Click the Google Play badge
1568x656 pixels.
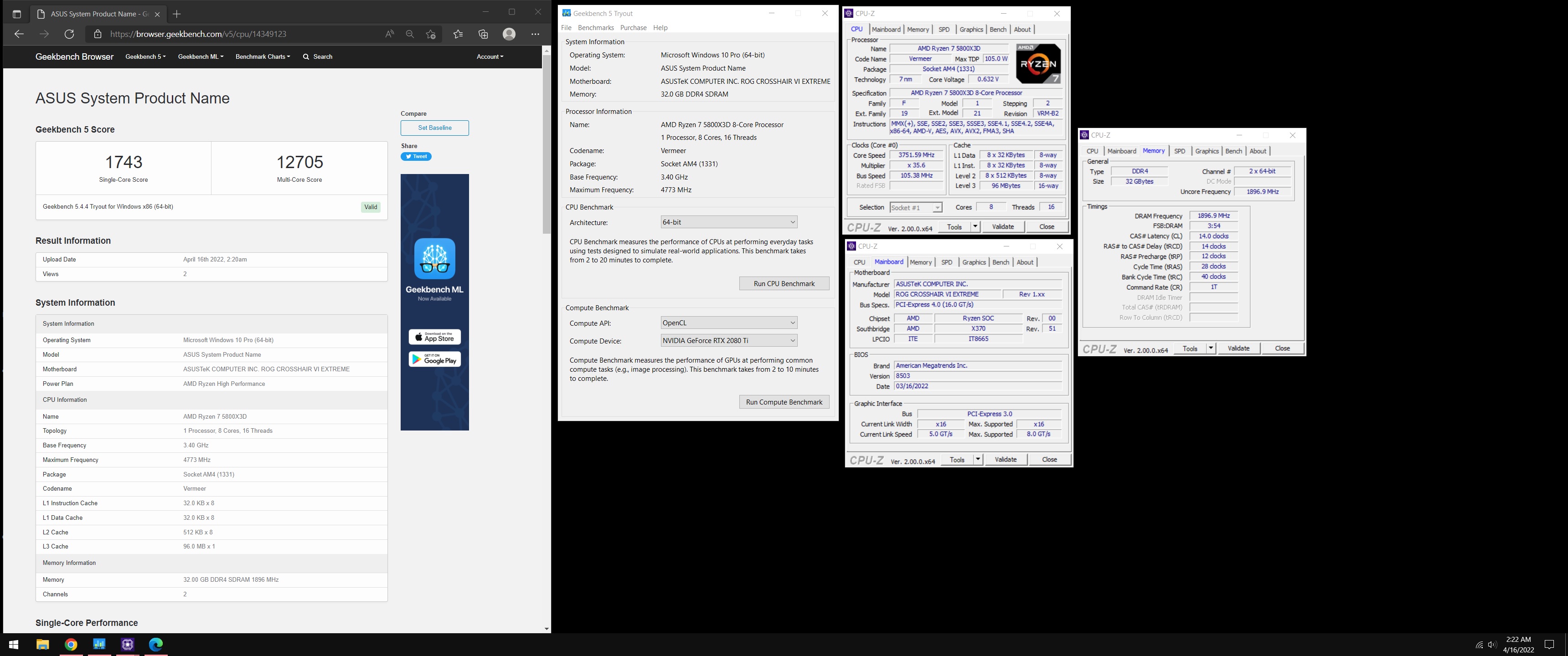click(434, 359)
